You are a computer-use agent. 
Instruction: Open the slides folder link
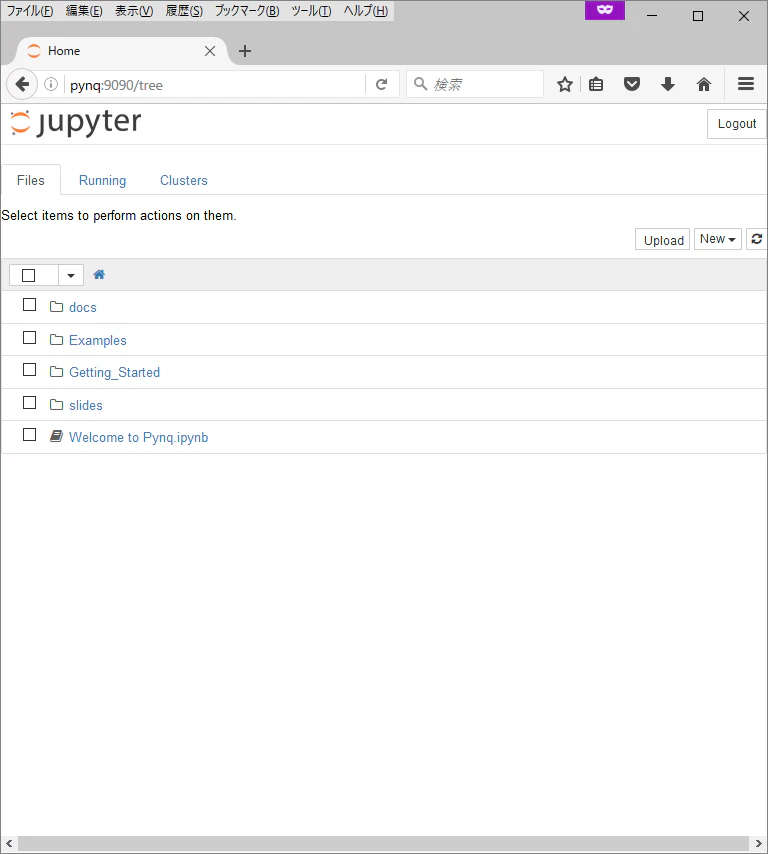coord(86,405)
